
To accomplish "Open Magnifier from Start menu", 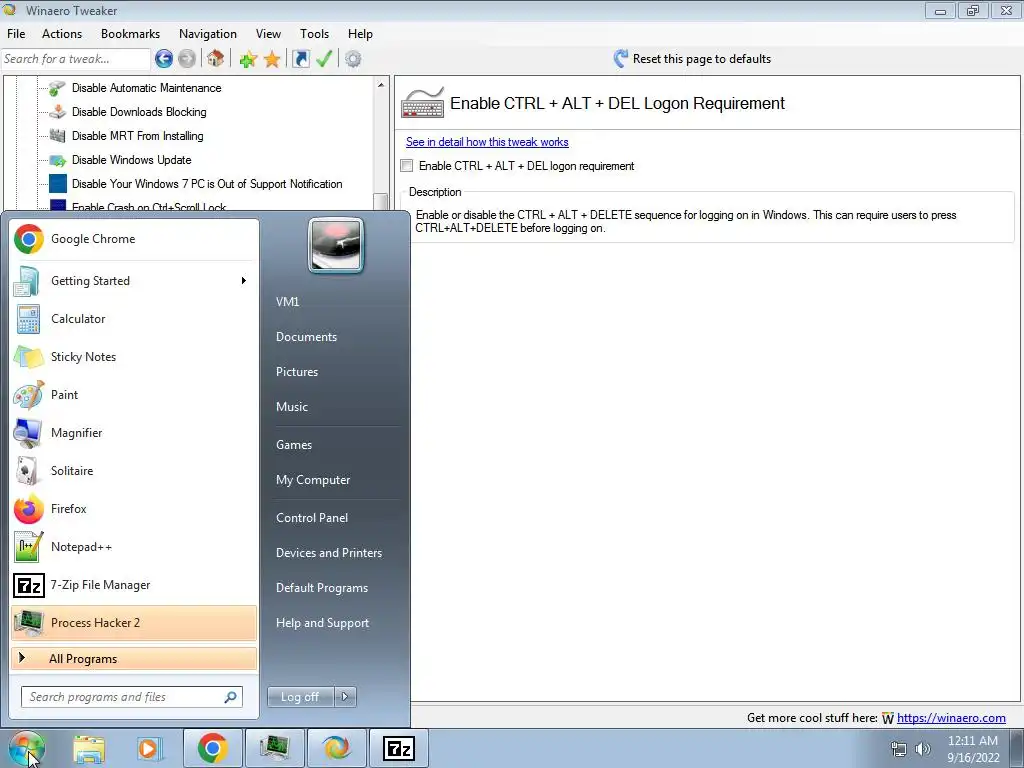I will coord(133,432).
